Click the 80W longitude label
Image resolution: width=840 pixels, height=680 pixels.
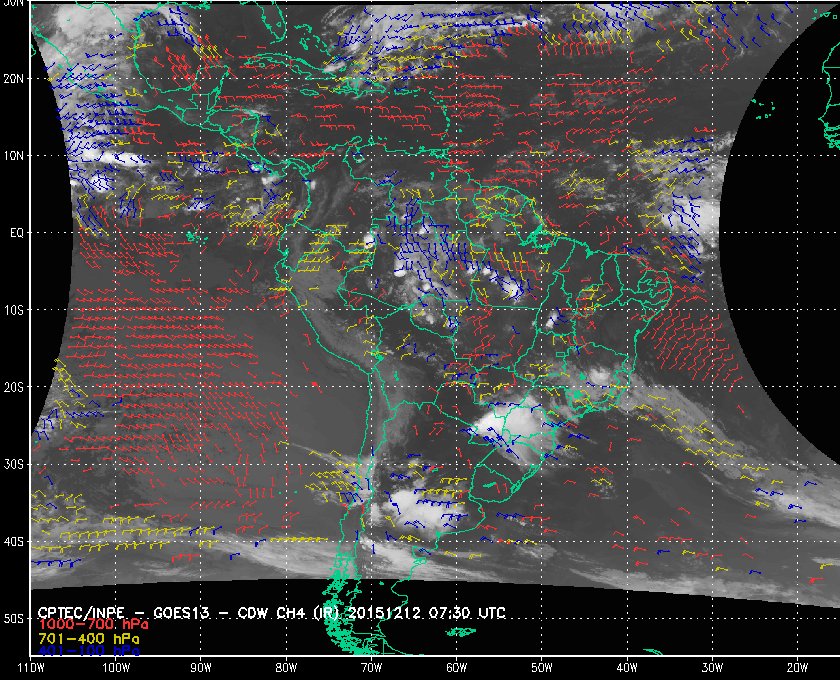pyautogui.click(x=286, y=668)
